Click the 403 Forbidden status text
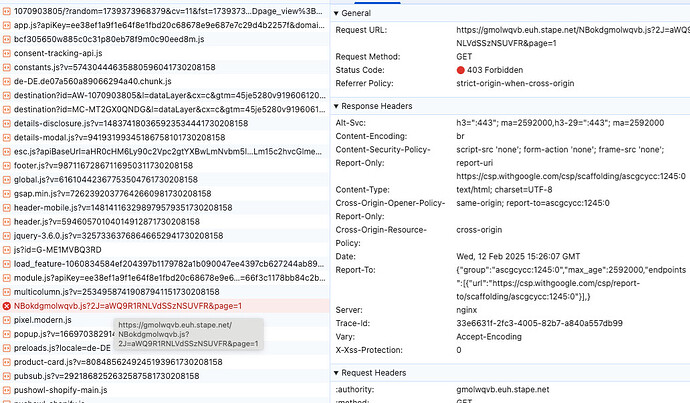This screenshot has height=403, width=690. tap(495, 70)
